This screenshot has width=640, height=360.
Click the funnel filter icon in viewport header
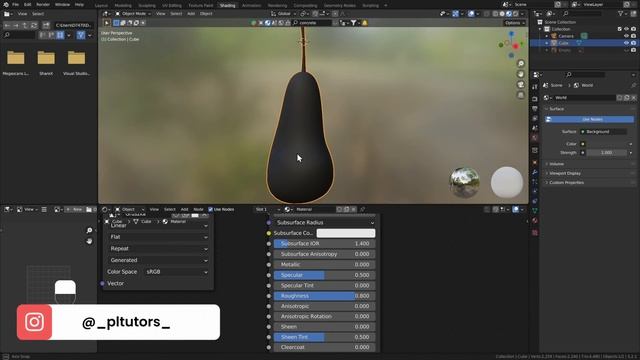pyautogui.click(x=353, y=23)
